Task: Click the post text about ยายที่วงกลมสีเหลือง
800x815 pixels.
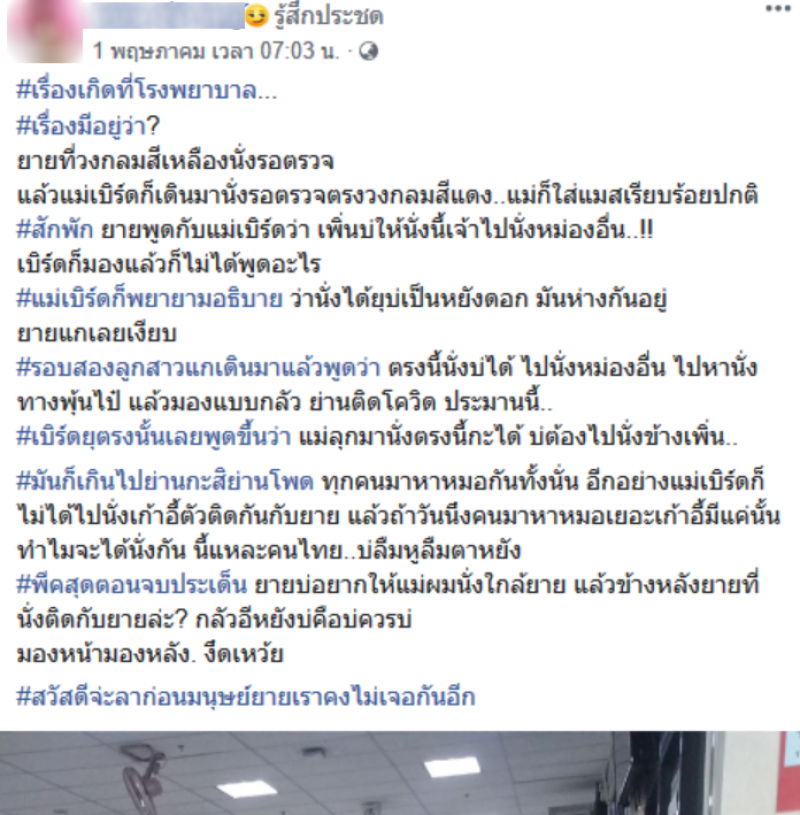Action: tap(175, 161)
